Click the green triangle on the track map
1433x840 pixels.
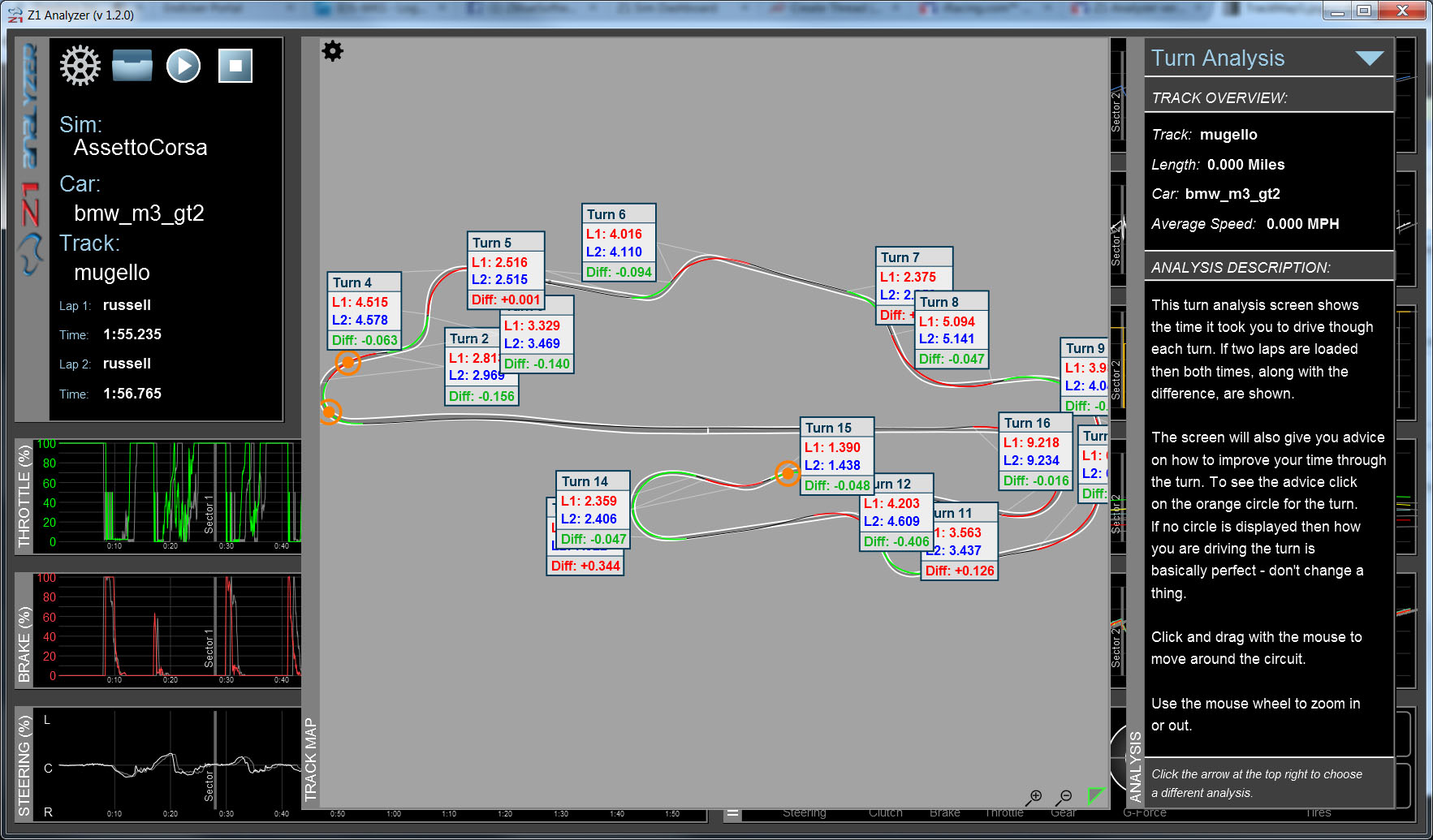coord(1096,795)
